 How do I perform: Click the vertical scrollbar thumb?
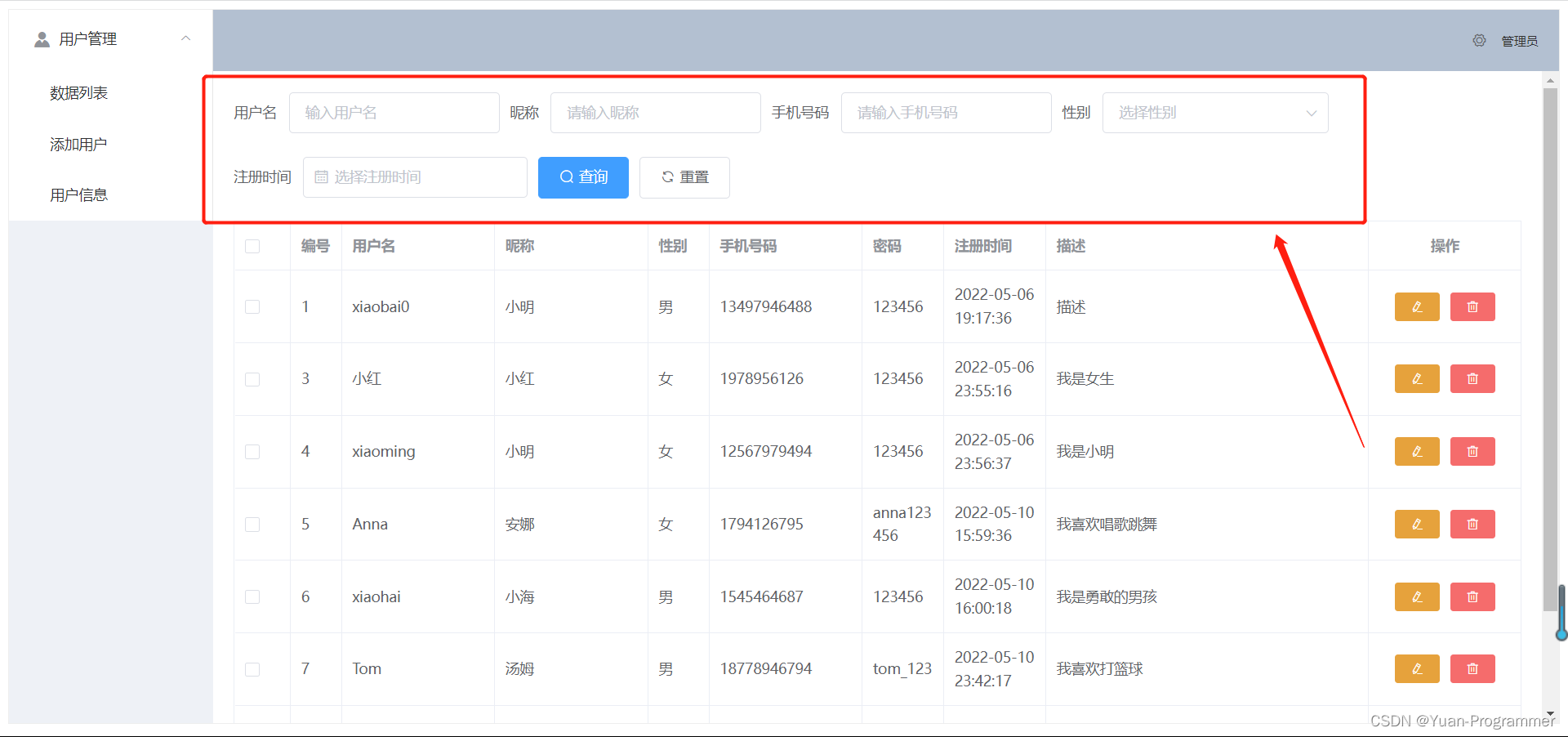tap(1550, 350)
